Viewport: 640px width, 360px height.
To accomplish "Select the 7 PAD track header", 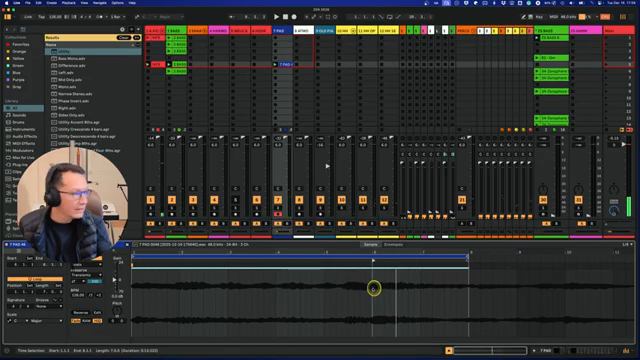I will pos(282,31).
